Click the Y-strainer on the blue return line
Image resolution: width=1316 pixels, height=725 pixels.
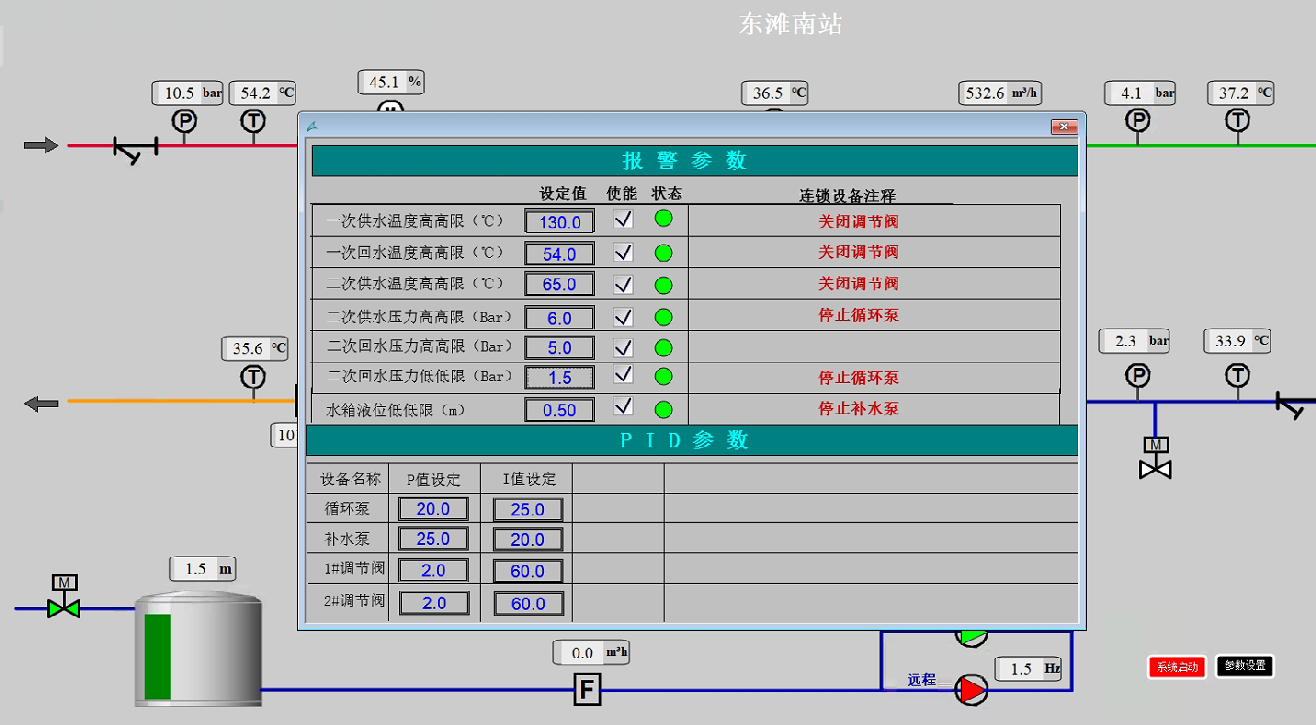coord(1297,406)
